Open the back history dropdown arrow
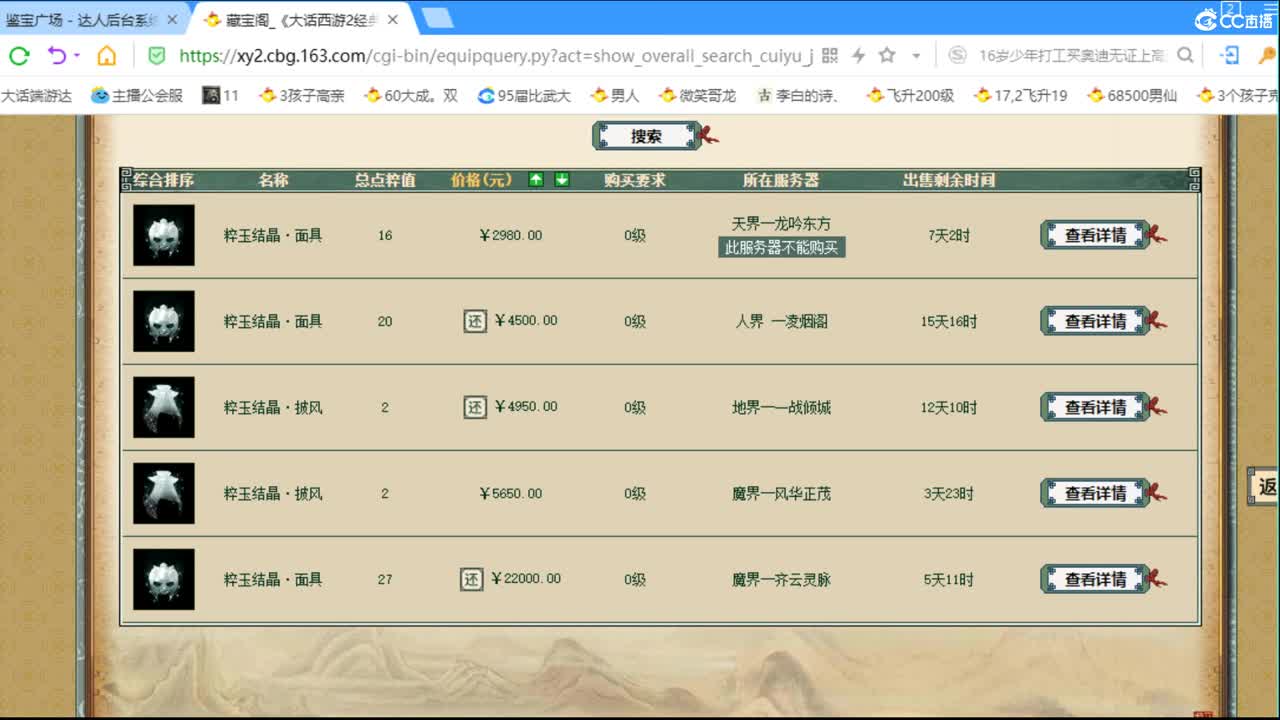This screenshot has width=1280, height=720. click(x=77, y=57)
